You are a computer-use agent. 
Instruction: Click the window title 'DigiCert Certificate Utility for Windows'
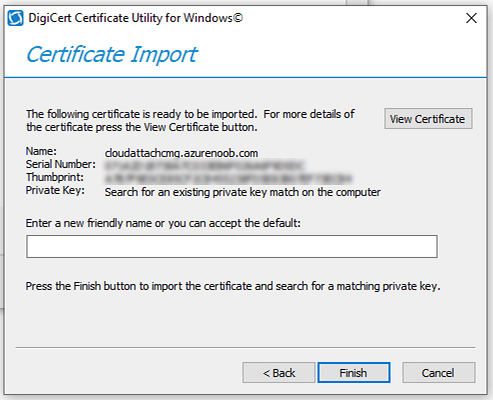136,18
